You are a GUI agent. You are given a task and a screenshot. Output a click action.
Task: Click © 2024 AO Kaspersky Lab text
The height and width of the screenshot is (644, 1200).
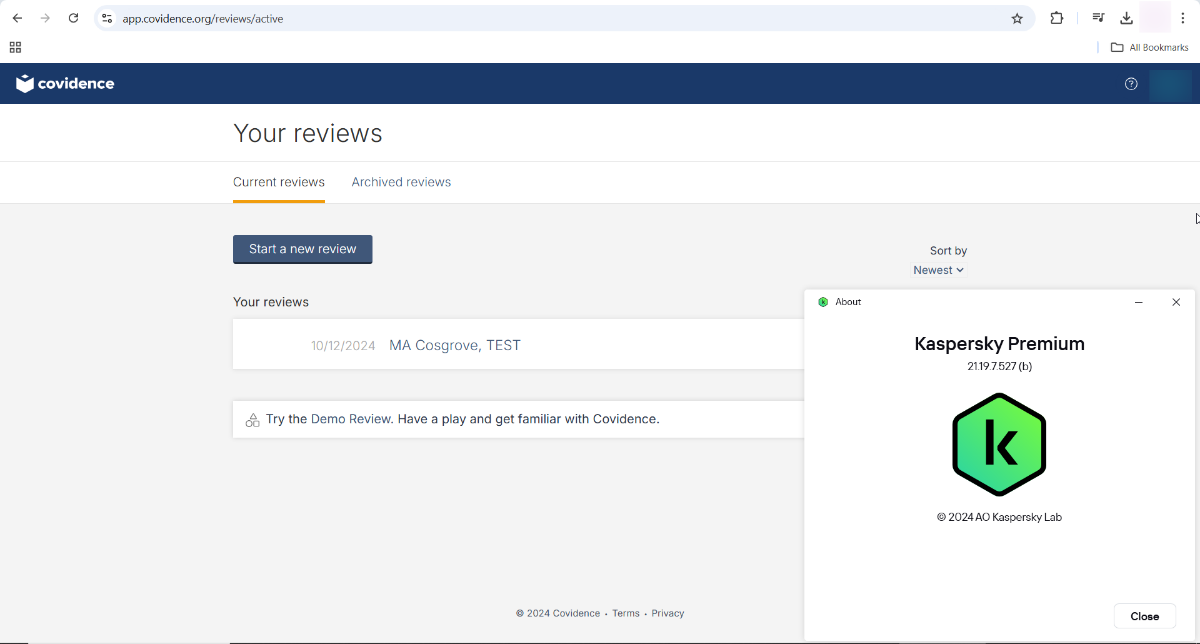point(999,517)
